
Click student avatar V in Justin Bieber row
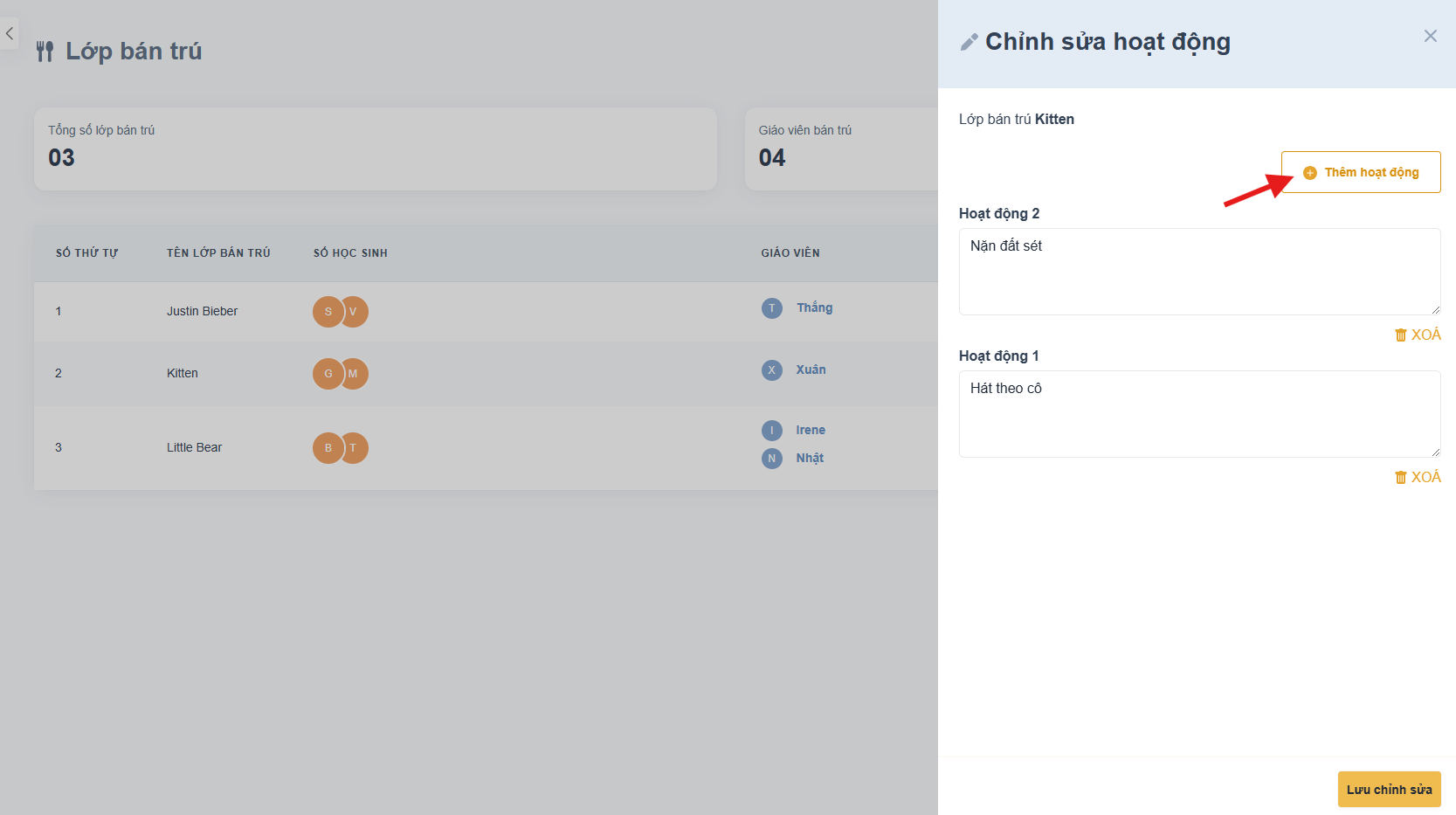point(355,312)
